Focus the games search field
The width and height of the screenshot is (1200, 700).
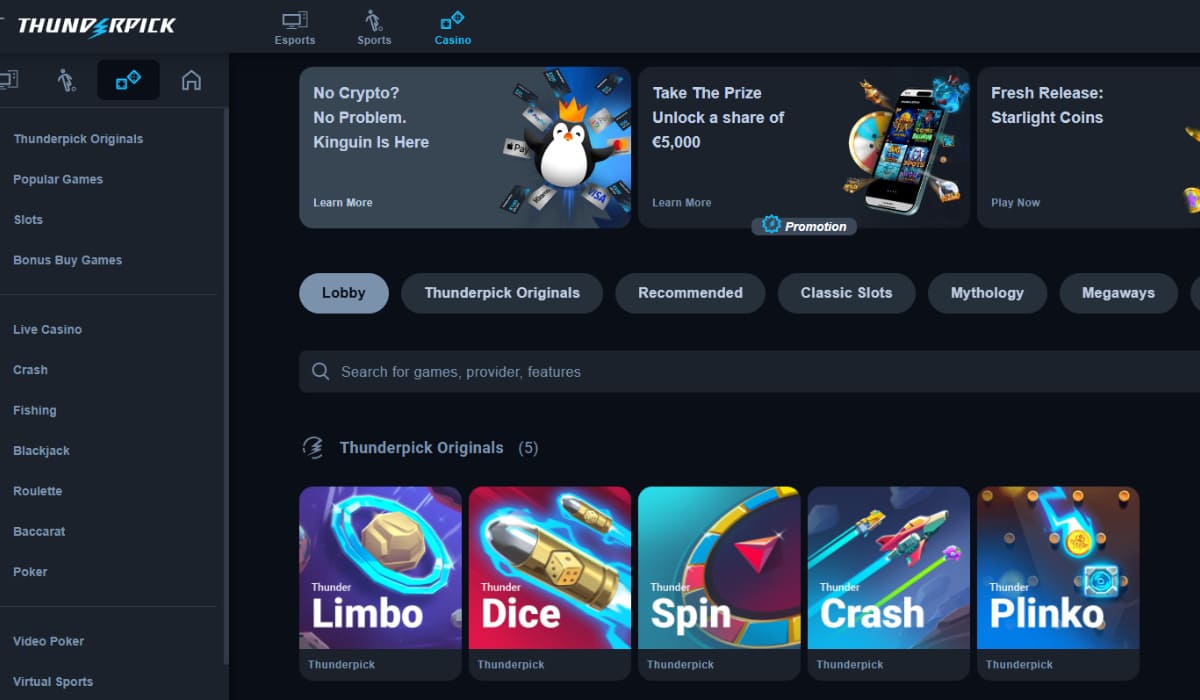pyautogui.click(x=749, y=371)
